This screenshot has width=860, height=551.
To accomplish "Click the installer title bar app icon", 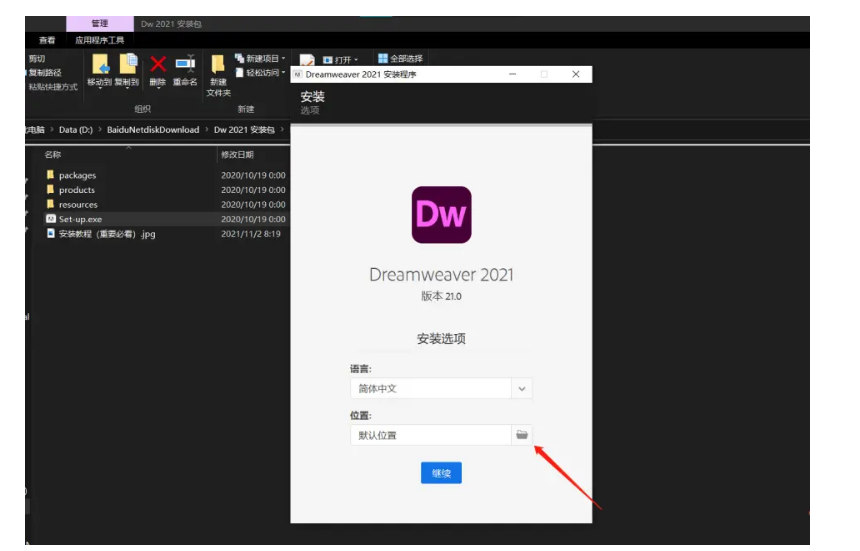I will click(x=298, y=74).
